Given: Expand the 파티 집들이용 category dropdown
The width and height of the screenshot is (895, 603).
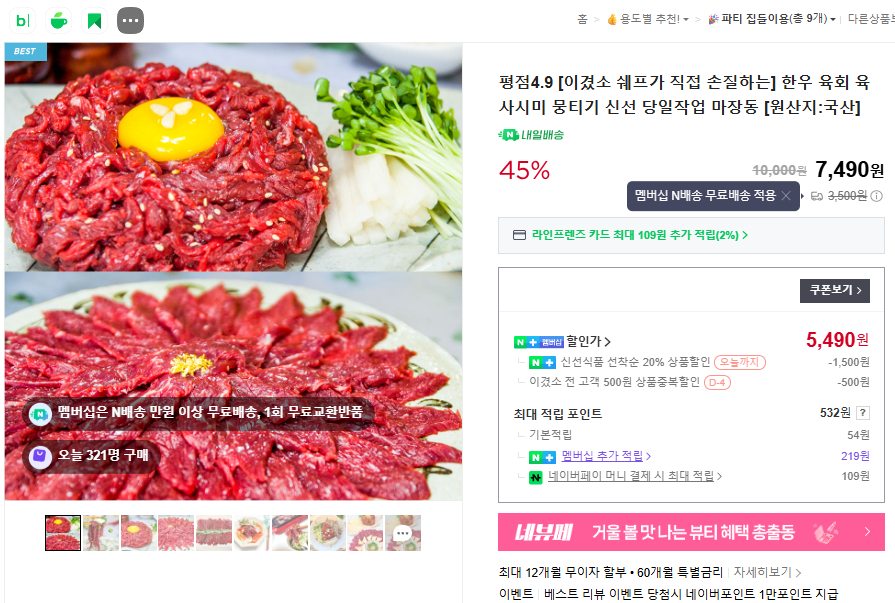Looking at the screenshot, I should point(772,19).
